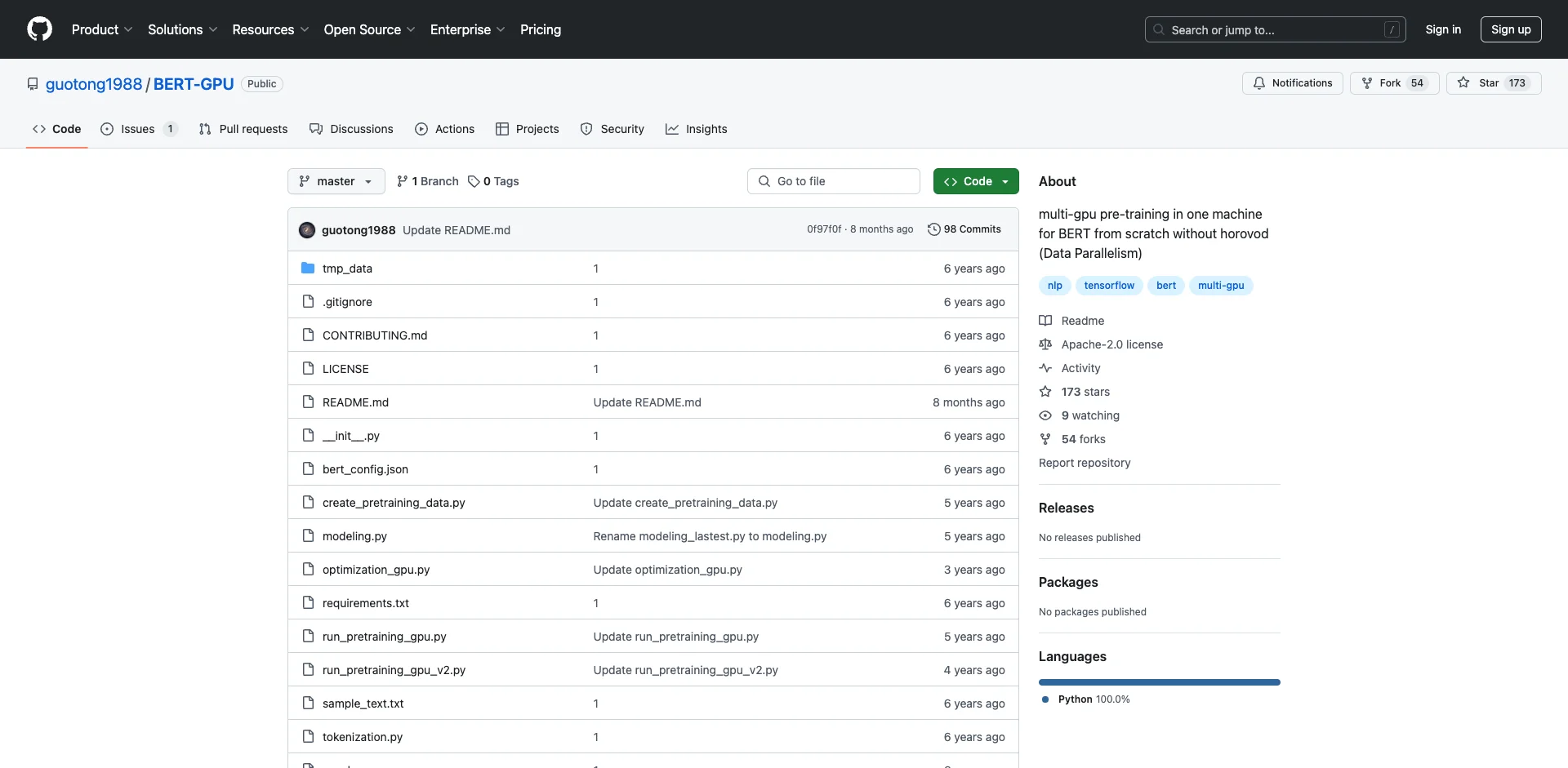Select the Code tab
This screenshot has width=1568, height=768.
pos(56,129)
